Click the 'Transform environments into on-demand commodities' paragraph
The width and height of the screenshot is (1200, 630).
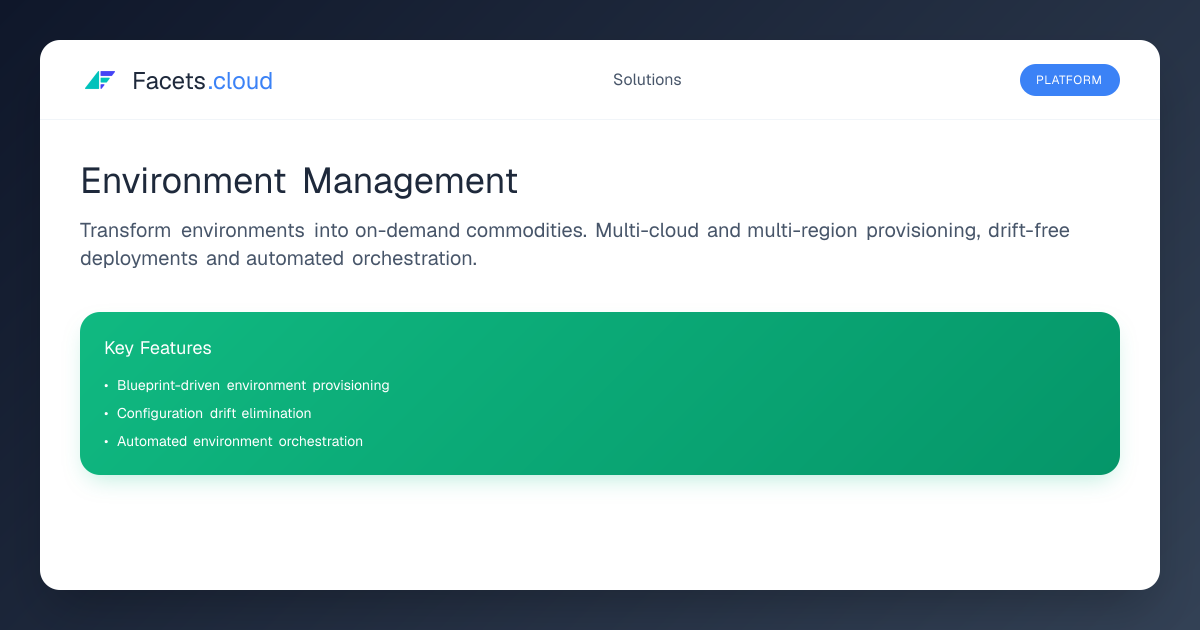pyautogui.click(x=575, y=244)
